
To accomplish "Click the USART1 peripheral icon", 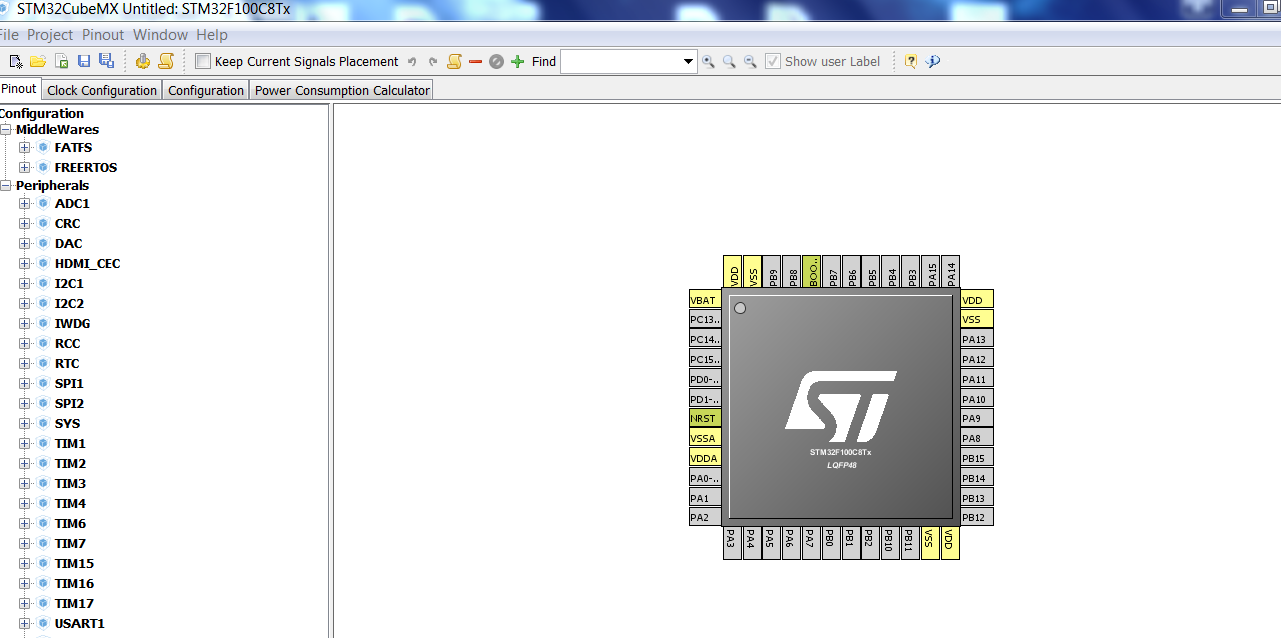I will point(43,623).
